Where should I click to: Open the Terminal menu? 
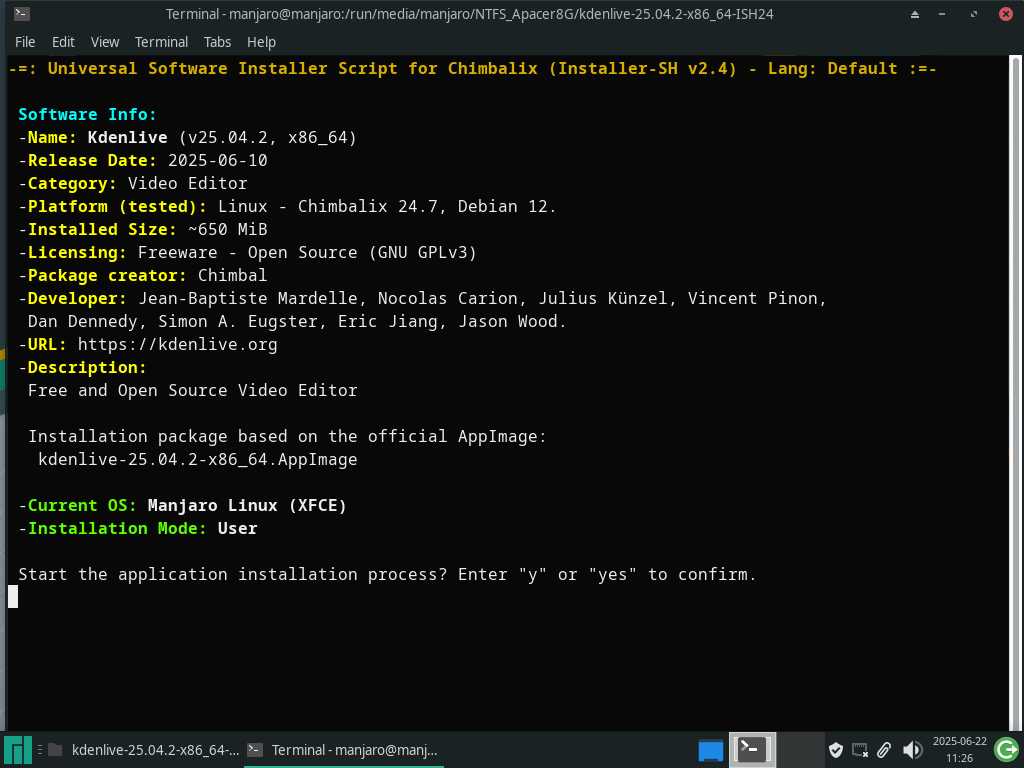pyautogui.click(x=161, y=42)
